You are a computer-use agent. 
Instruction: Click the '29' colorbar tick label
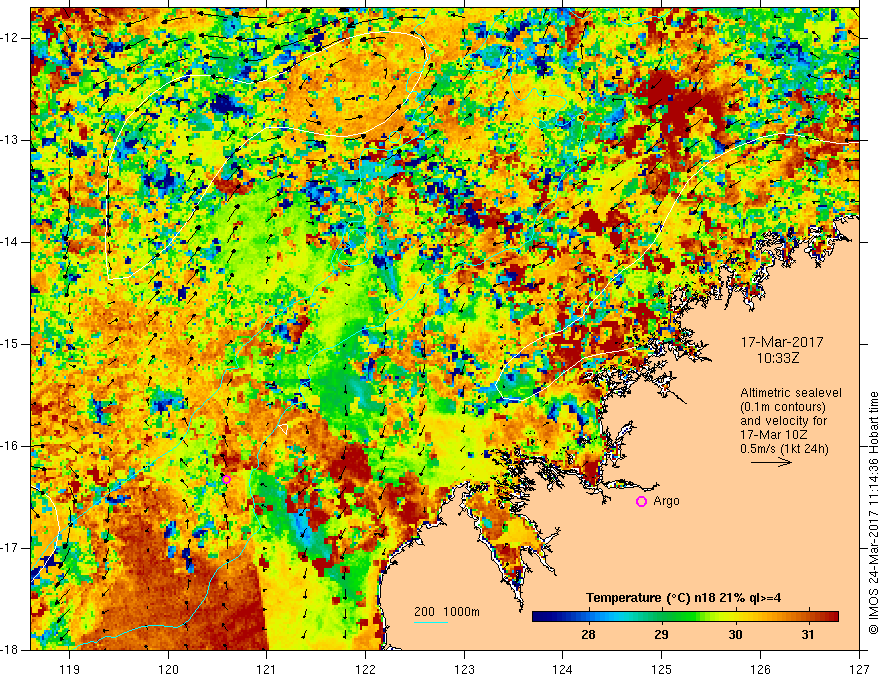(661, 635)
